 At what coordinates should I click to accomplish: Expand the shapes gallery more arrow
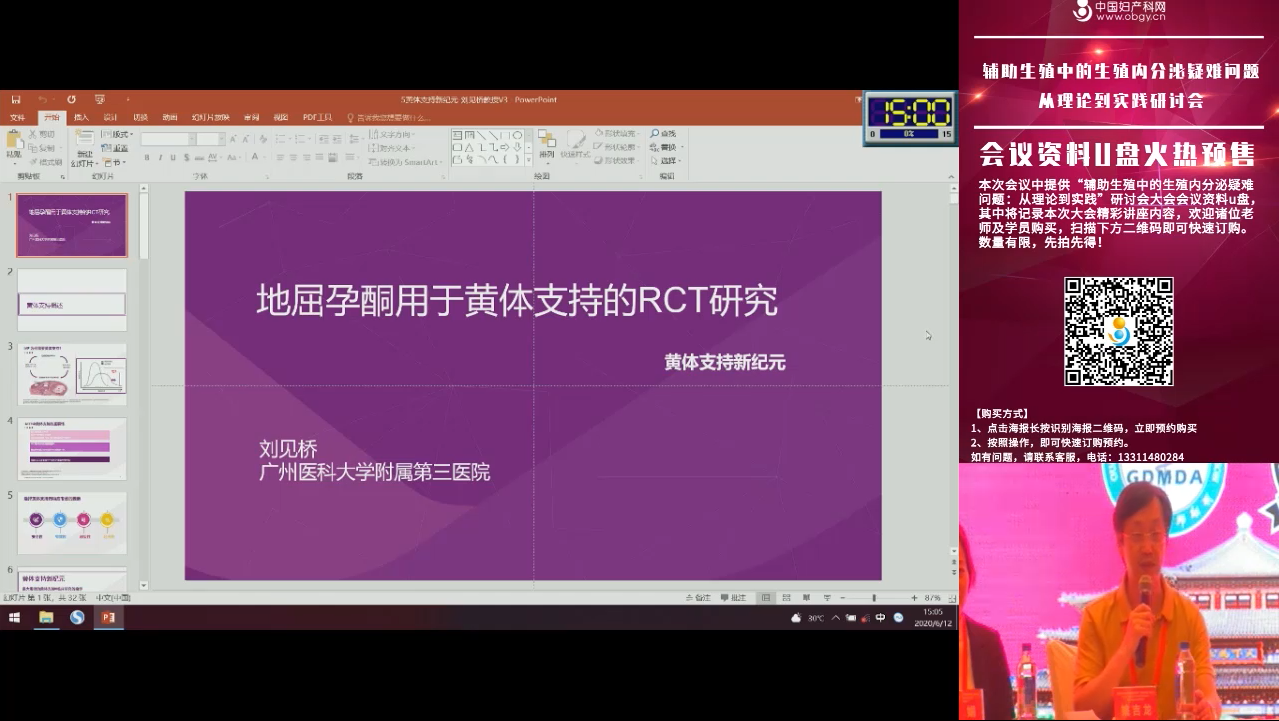click(529, 160)
